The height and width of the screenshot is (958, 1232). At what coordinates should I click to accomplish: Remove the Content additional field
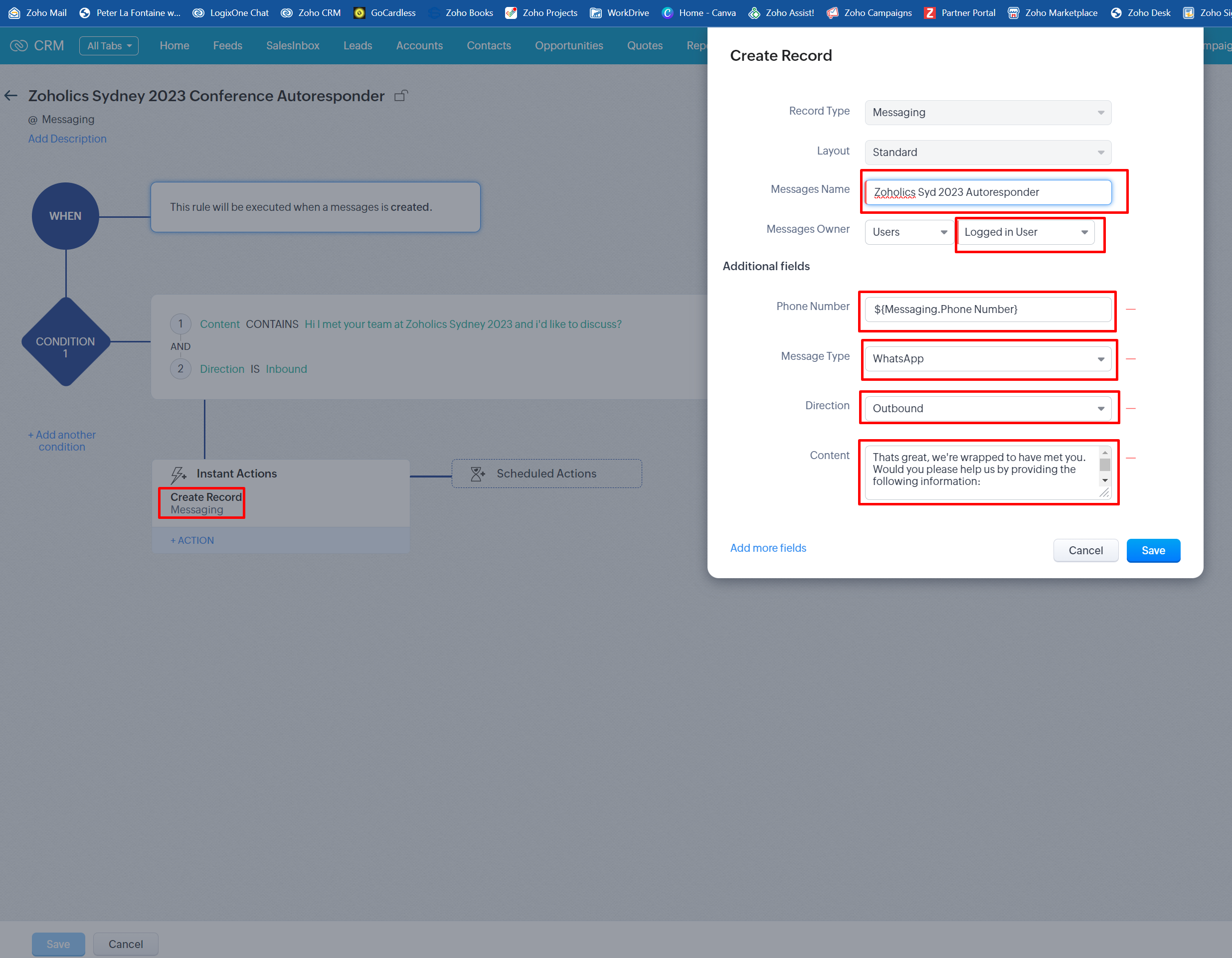click(x=1130, y=458)
